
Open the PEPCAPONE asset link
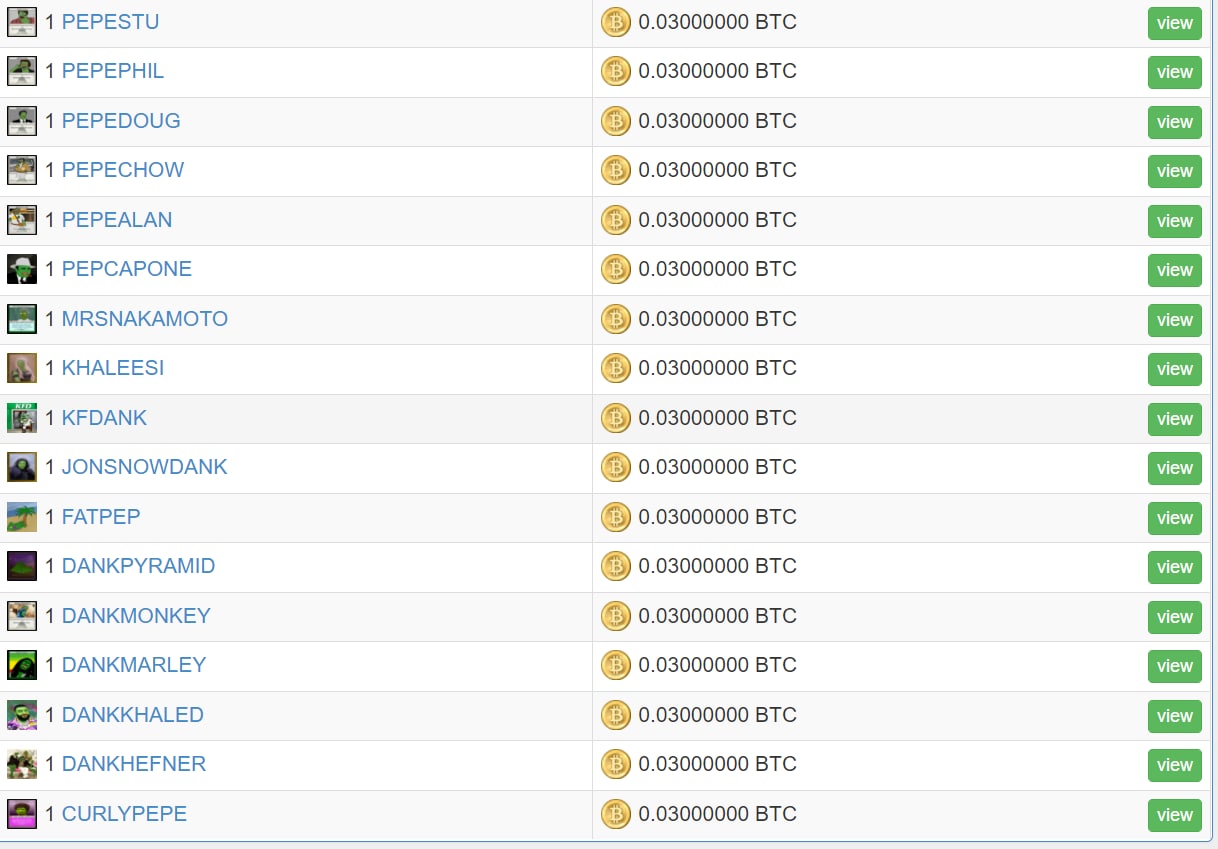127,269
